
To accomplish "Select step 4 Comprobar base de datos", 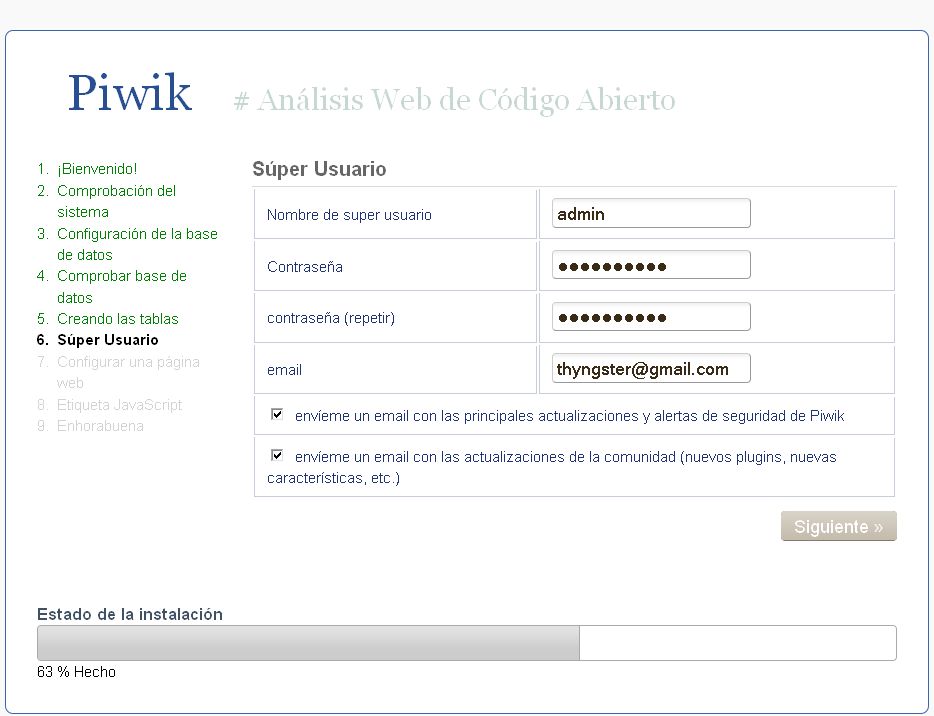I will tap(122, 287).
